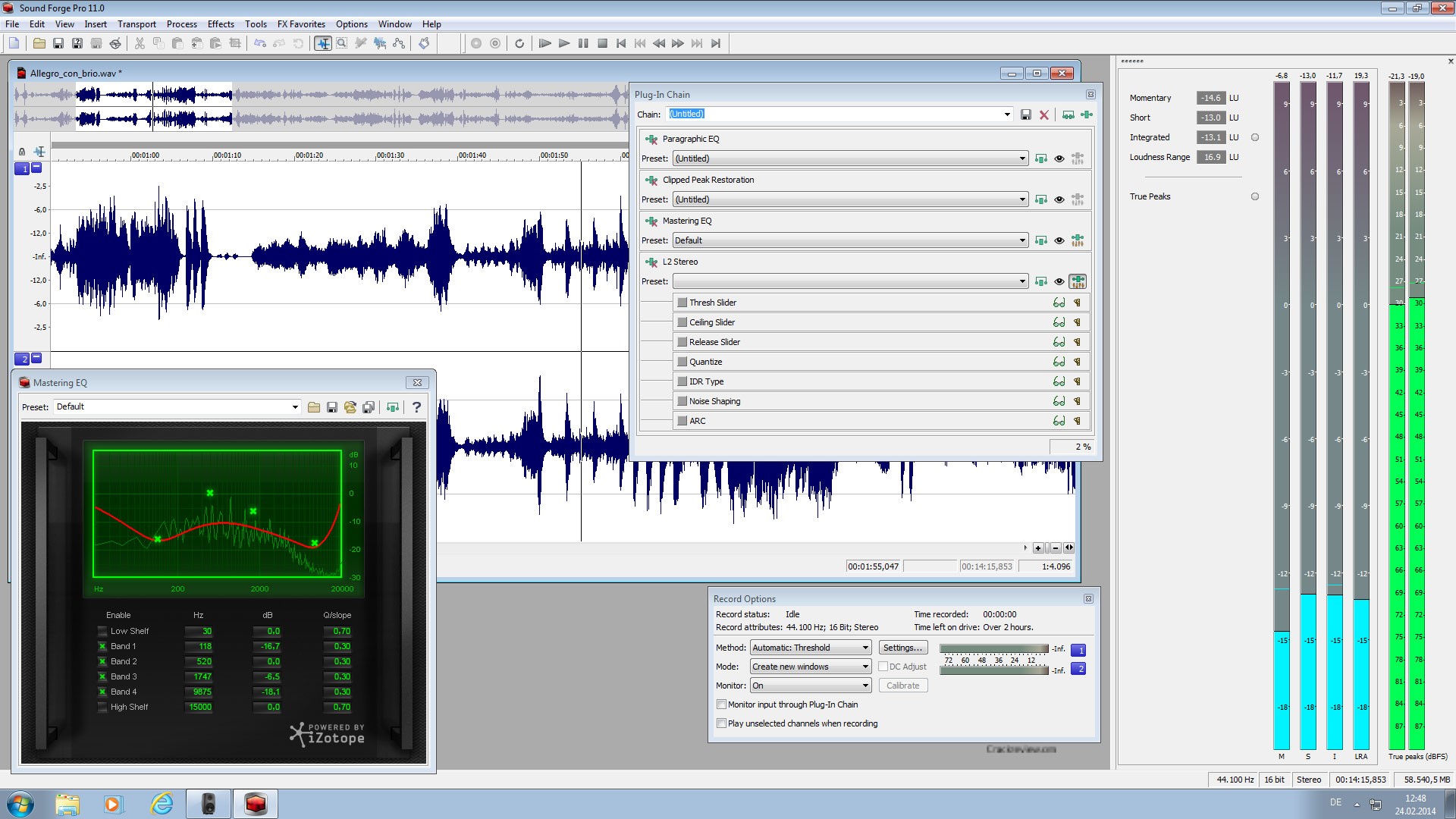Open the Effects menu in menu bar
This screenshot has height=819, width=1456.
(219, 24)
